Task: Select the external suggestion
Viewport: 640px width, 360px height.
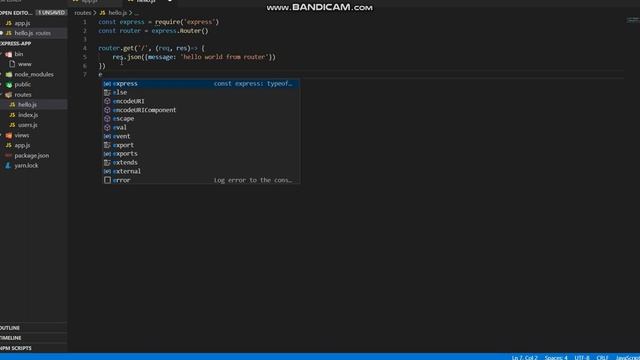Action: [x=201, y=171]
